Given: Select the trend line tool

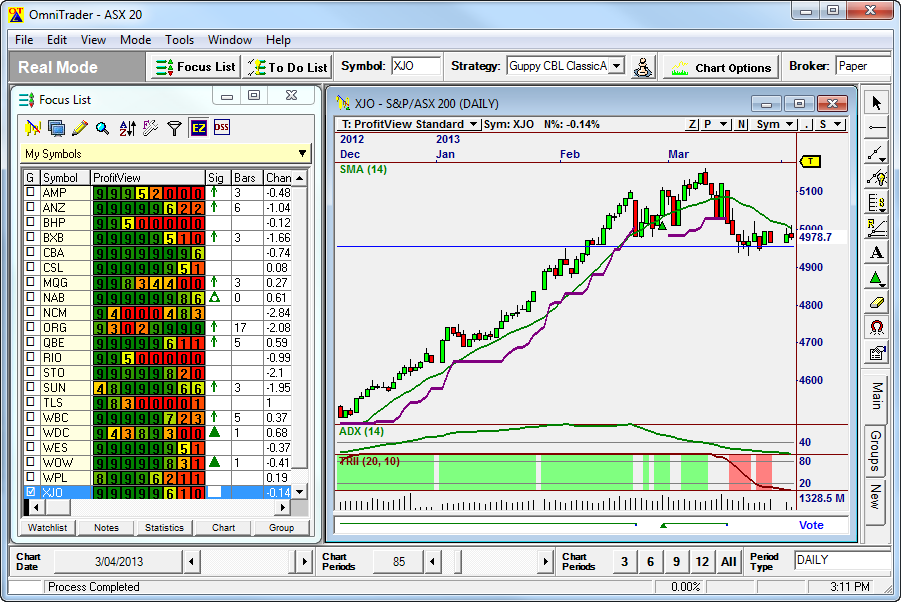Looking at the screenshot, I should pos(875,153).
